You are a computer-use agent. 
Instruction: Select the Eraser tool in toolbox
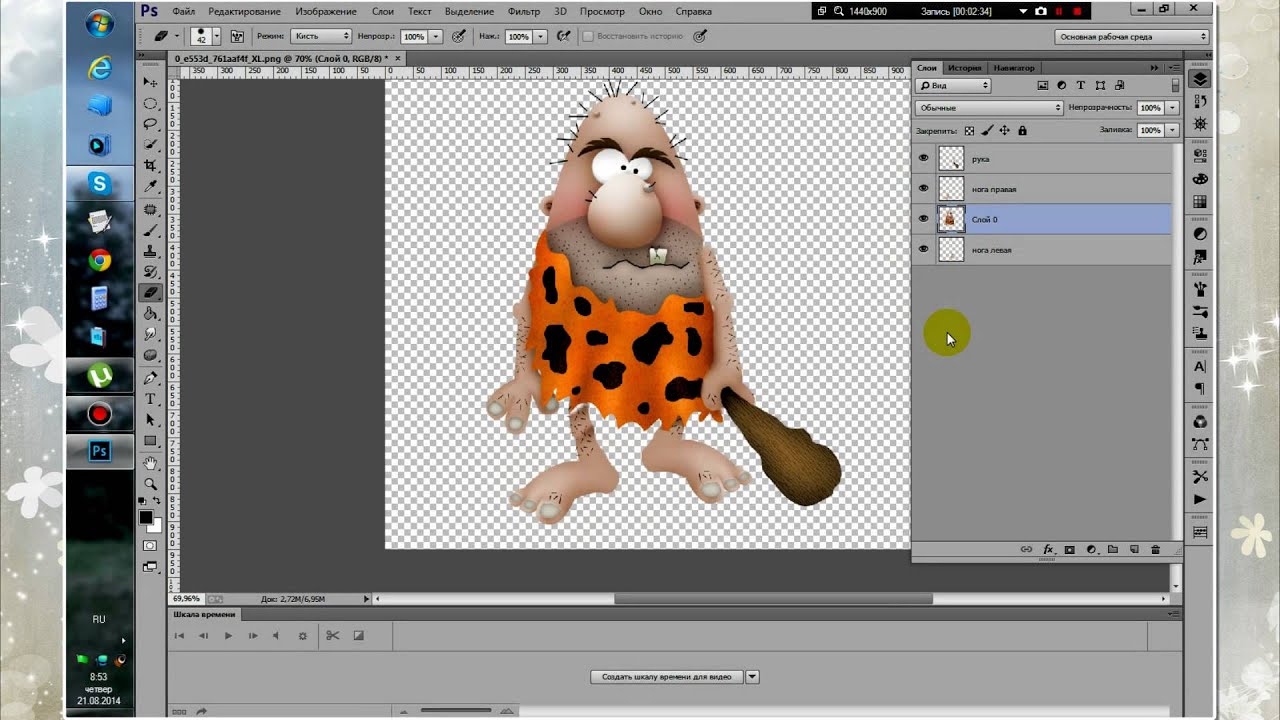[151, 293]
